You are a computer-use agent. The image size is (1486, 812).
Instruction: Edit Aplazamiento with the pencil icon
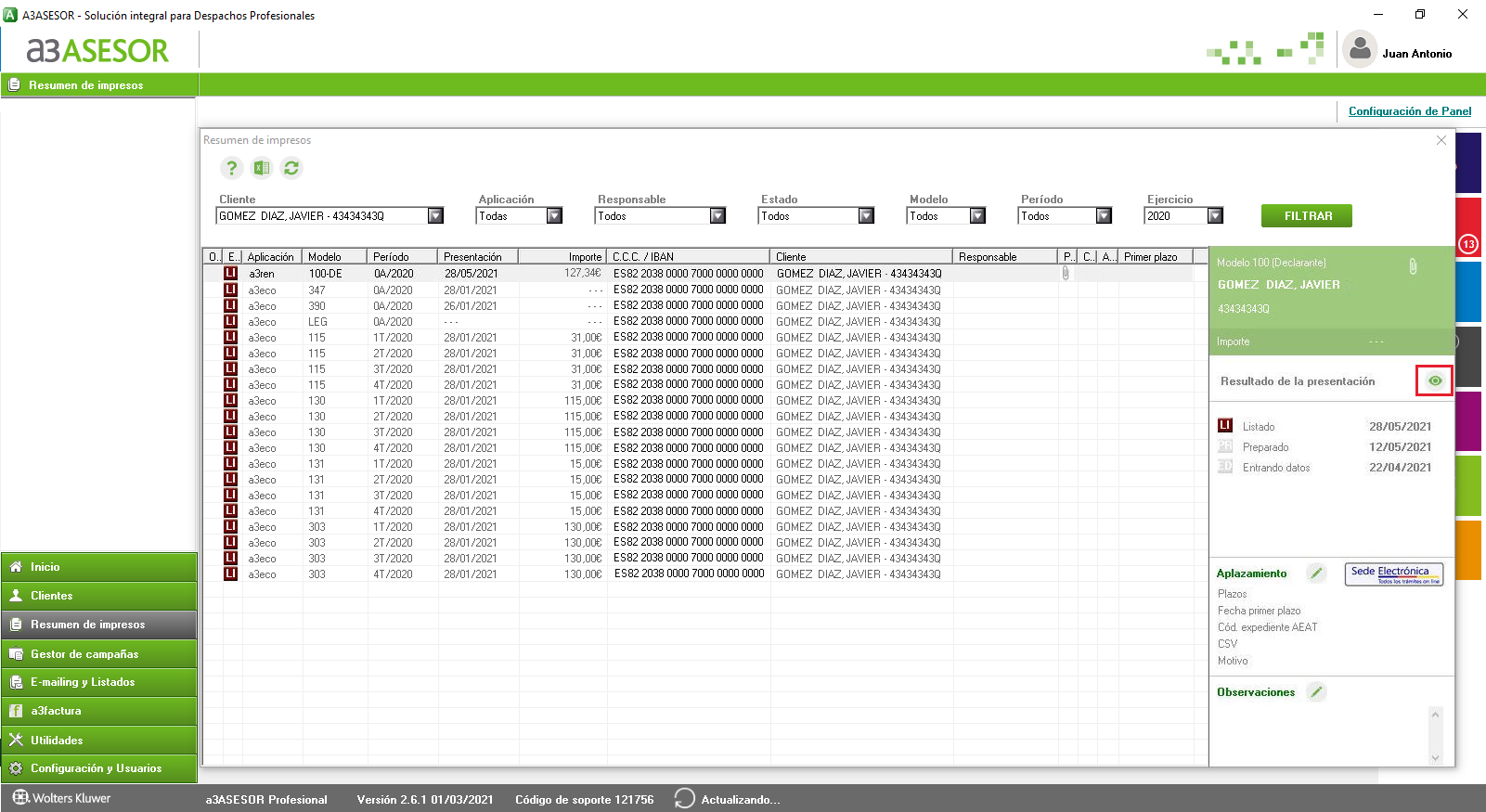(1316, 573)
